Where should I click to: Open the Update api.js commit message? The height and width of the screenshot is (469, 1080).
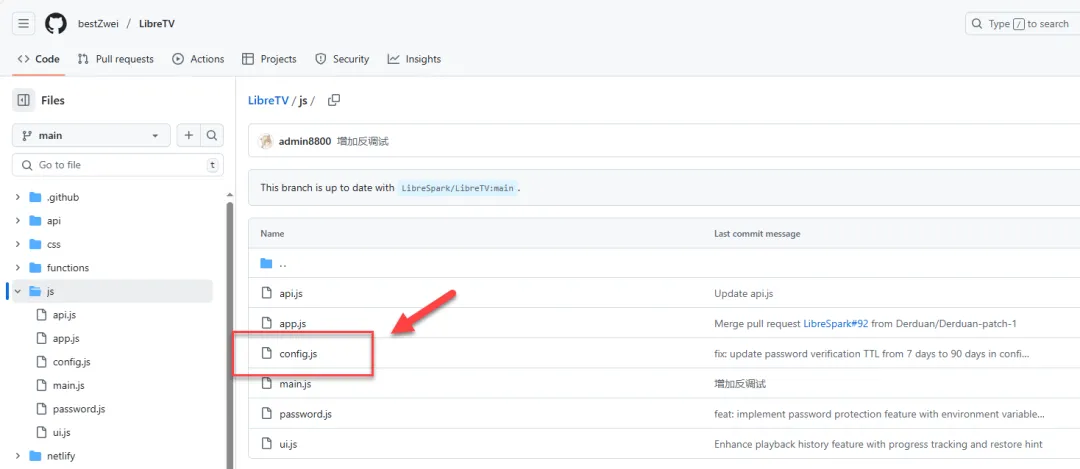pyautogui.click(x=744, y=293)
